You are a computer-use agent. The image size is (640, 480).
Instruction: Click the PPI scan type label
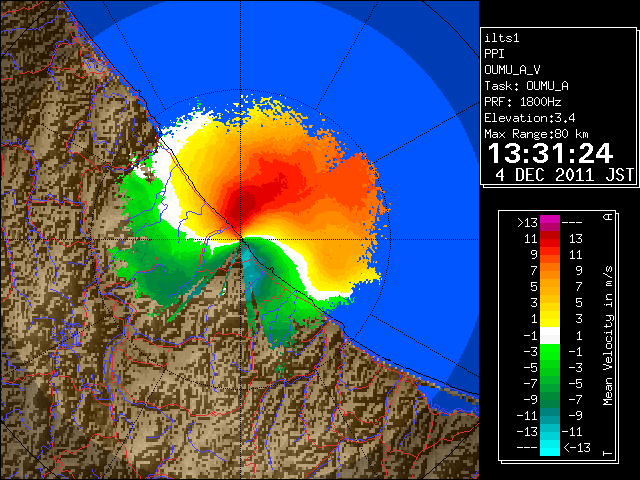click(x=494, y=54)
